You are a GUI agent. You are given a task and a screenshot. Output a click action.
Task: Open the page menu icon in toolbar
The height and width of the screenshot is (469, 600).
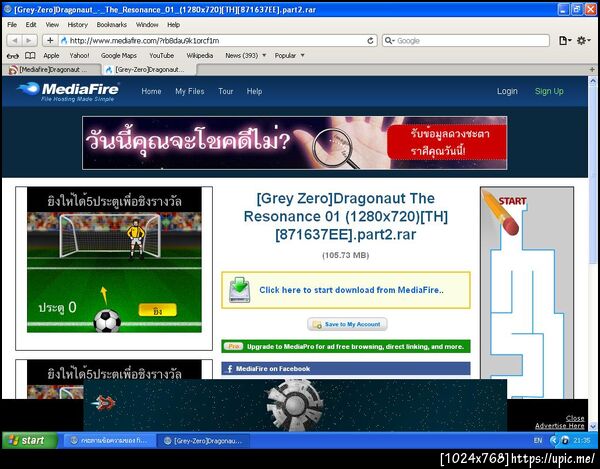[x=565, y=41]
